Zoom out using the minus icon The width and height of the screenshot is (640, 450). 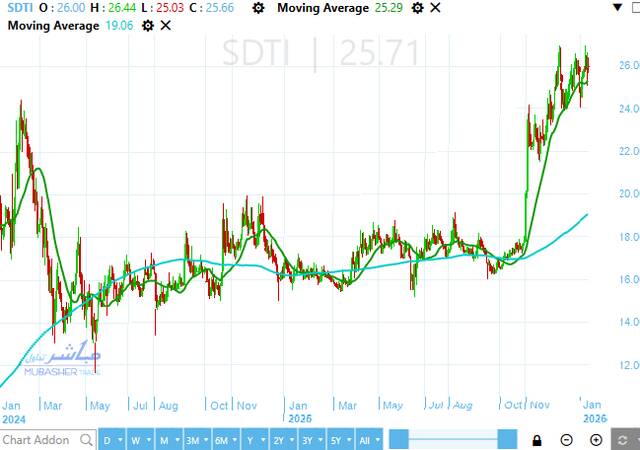click(566, 439)
